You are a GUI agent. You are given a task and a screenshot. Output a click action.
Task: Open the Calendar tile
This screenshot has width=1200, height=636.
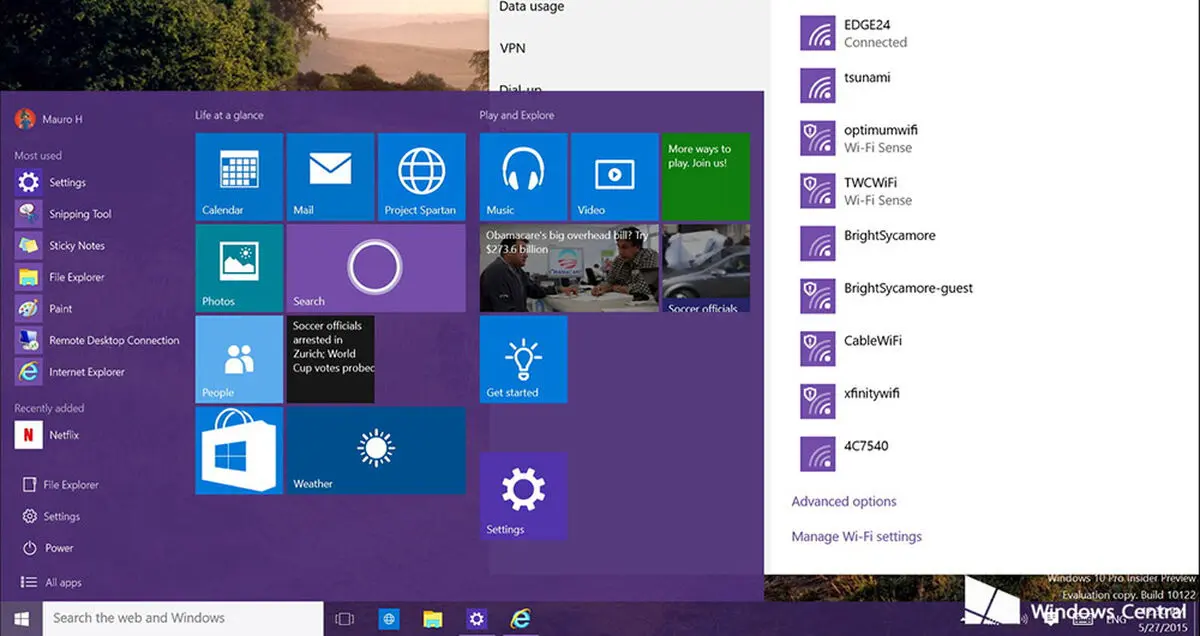(239, 176)
